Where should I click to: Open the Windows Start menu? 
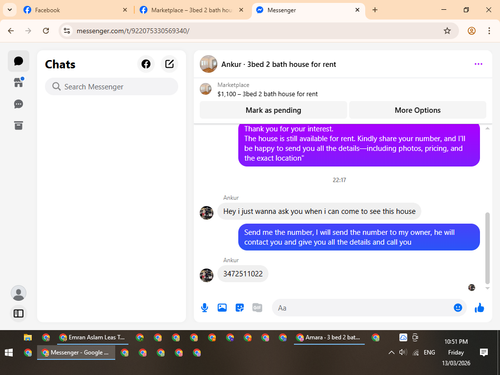9,353
